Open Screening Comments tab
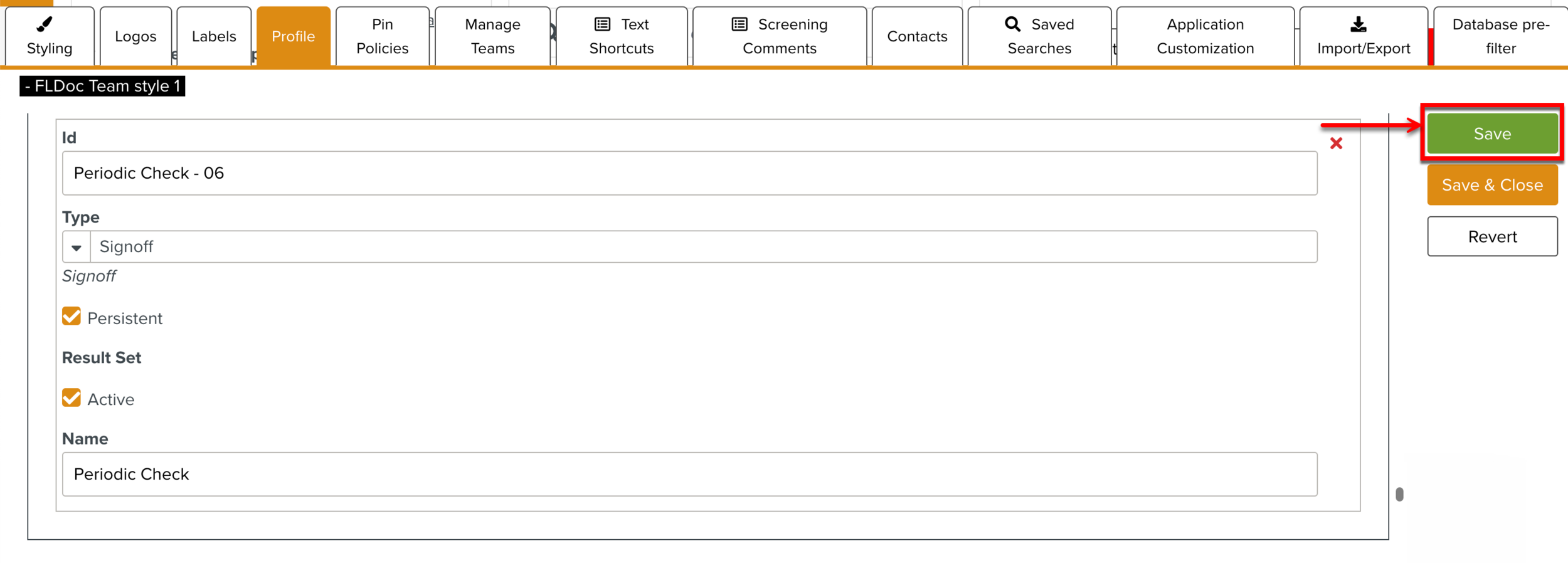Screen dimensions: 1568x563 click(x=779, y=36)
